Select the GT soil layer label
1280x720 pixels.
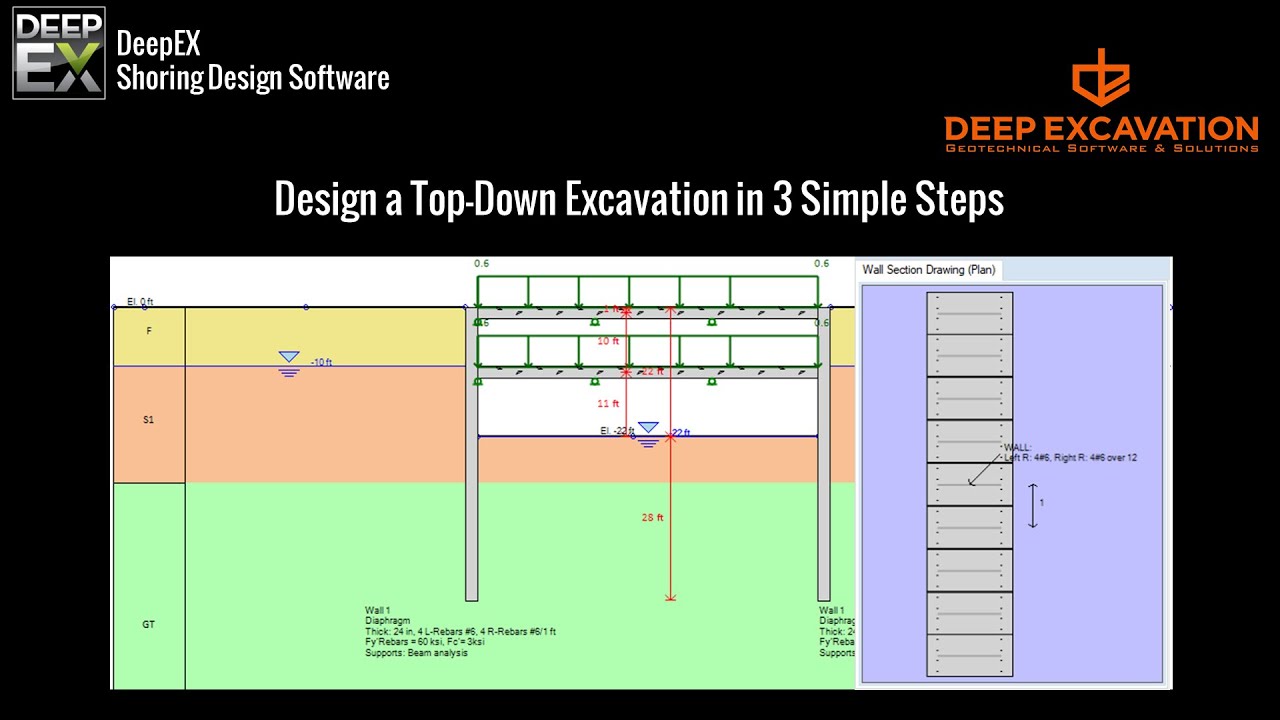coord(148,624)
